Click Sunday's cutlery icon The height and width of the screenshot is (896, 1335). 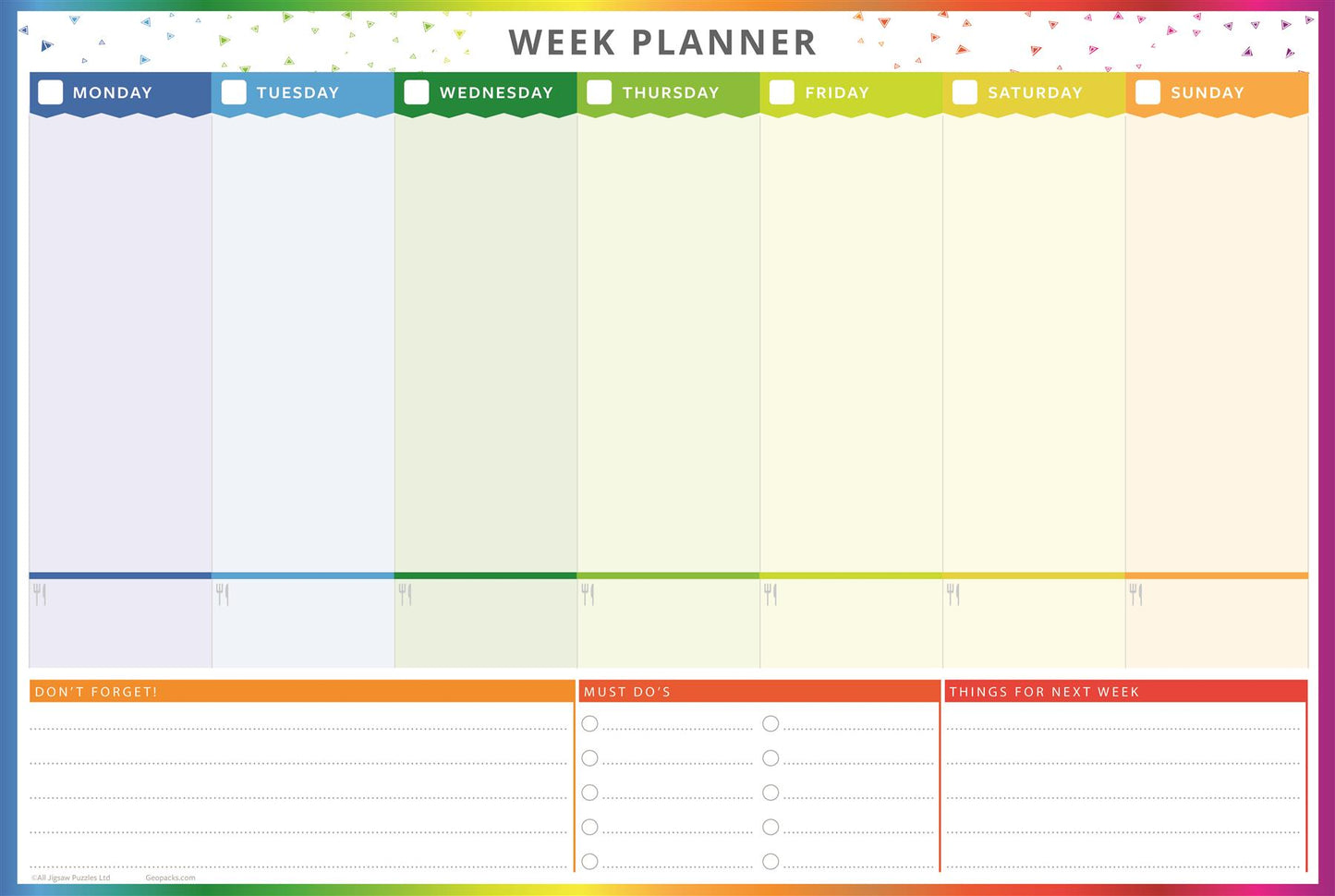point(1135,595)
